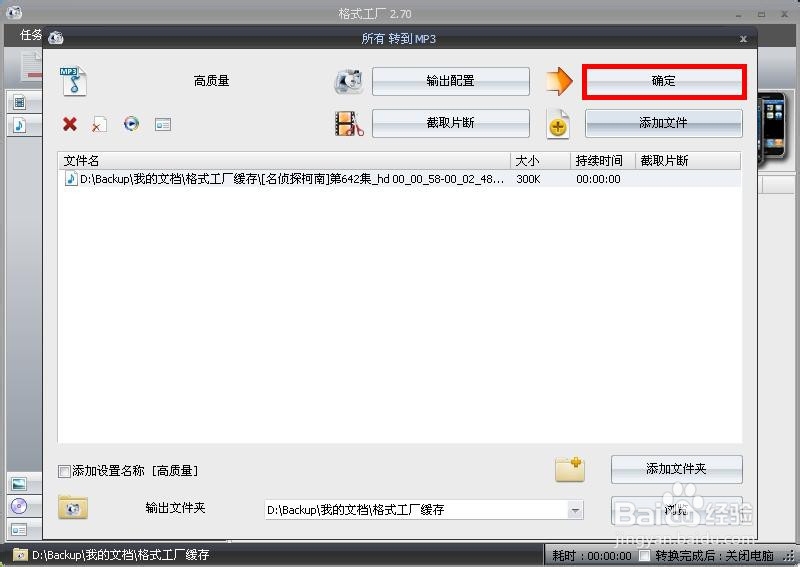Viewport: 800px width, 567px height.
Task: Sort by 大小 column header
Action: tap(540, 161)
